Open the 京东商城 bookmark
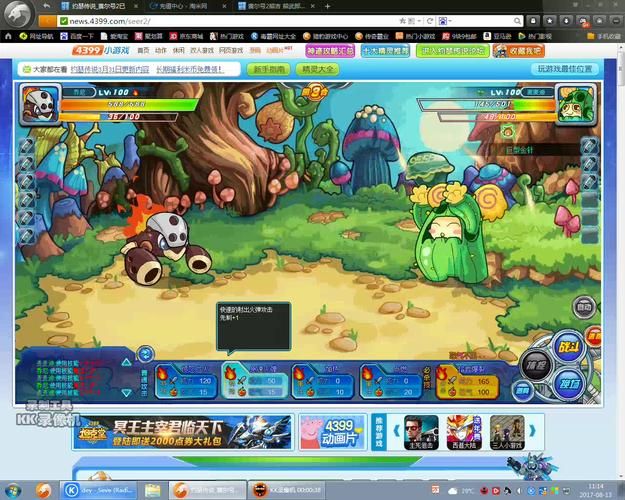 coord(186,36)
